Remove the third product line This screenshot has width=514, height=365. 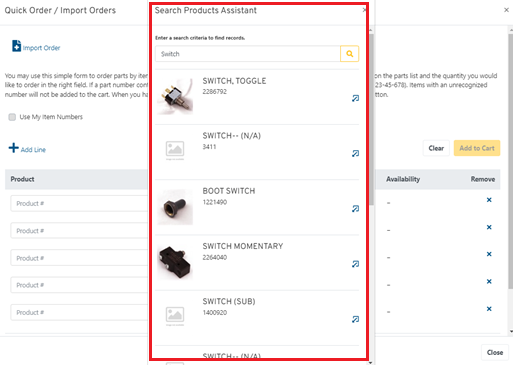pos(489,254)
